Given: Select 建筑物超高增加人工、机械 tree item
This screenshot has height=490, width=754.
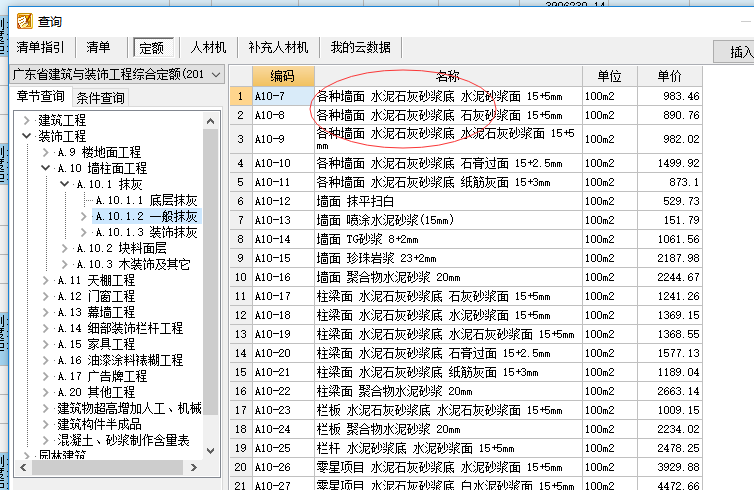Looking at the screenshot, I should click(x=129, y=408).
